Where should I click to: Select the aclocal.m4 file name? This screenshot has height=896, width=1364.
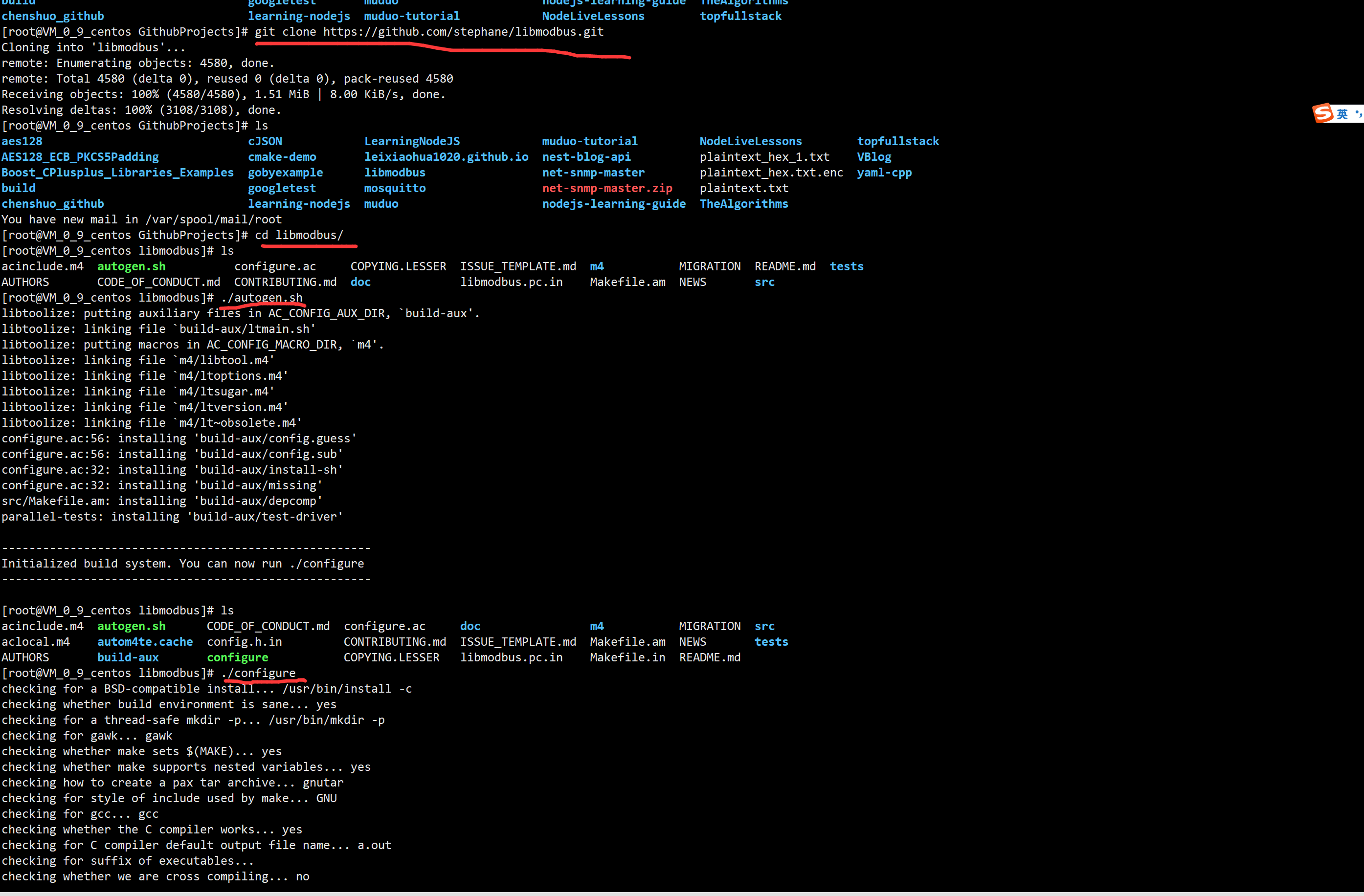[36, 642]
